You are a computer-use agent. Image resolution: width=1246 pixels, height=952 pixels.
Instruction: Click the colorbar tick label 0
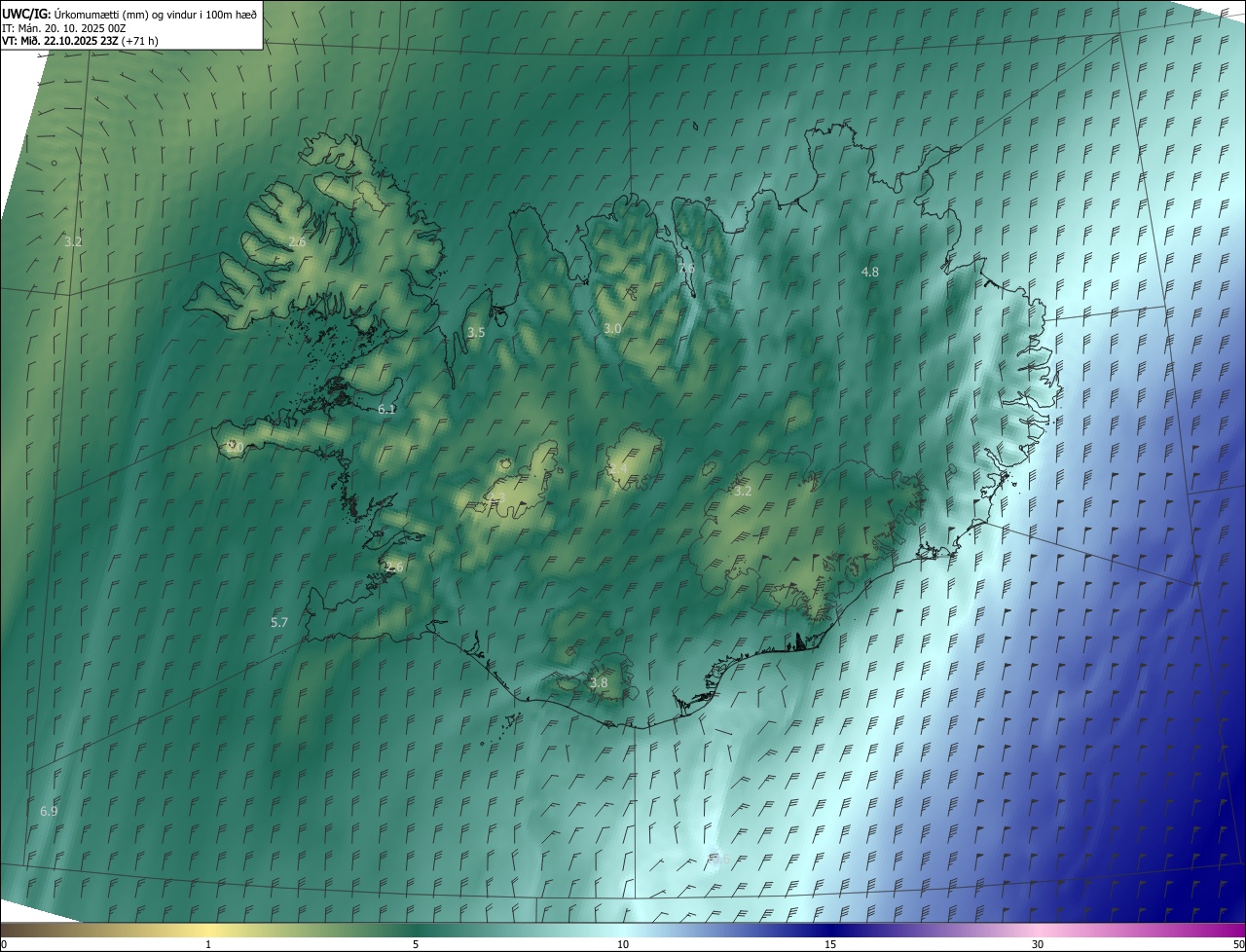point(4,944)
